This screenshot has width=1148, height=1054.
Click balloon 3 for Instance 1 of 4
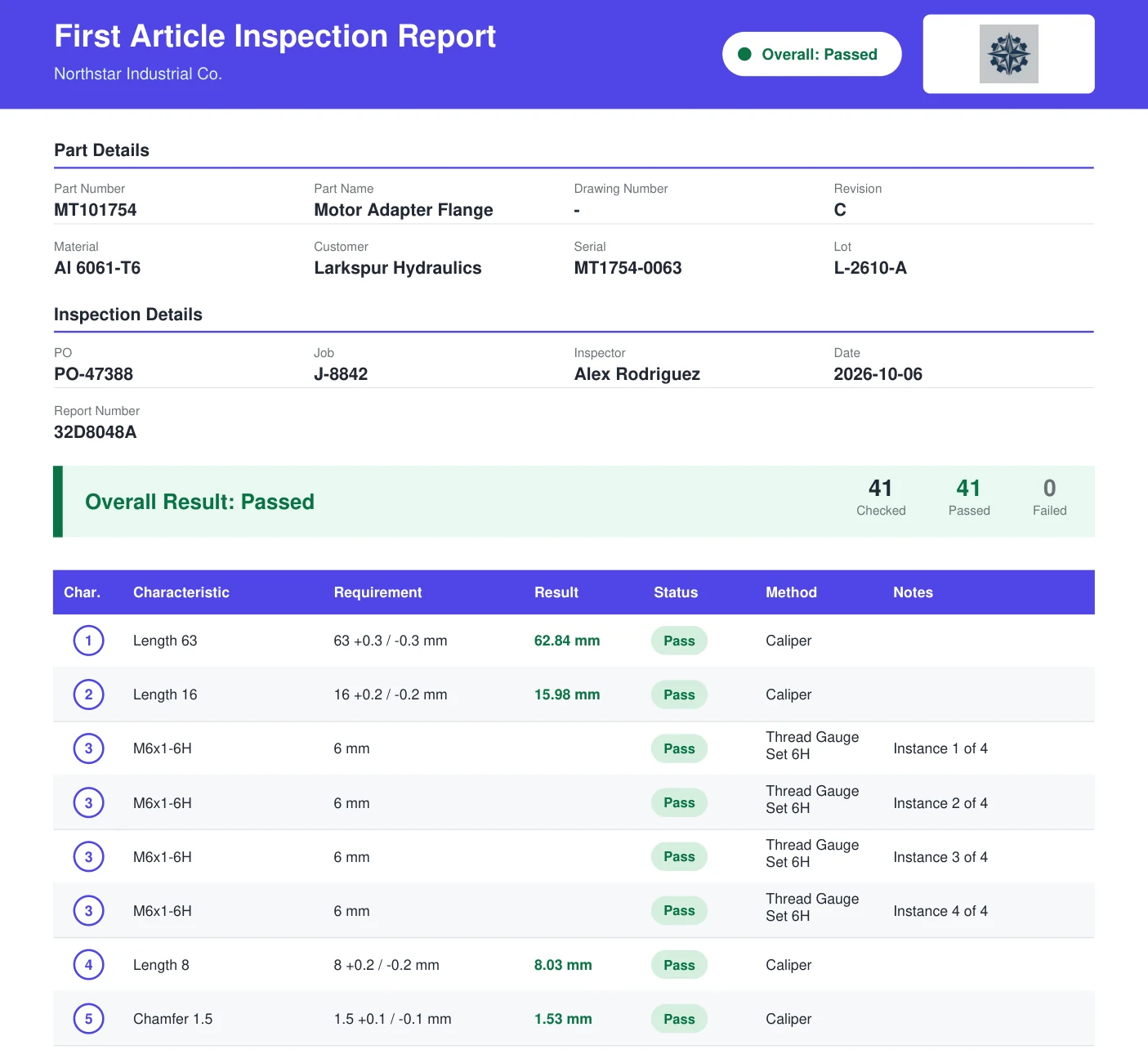88,748
